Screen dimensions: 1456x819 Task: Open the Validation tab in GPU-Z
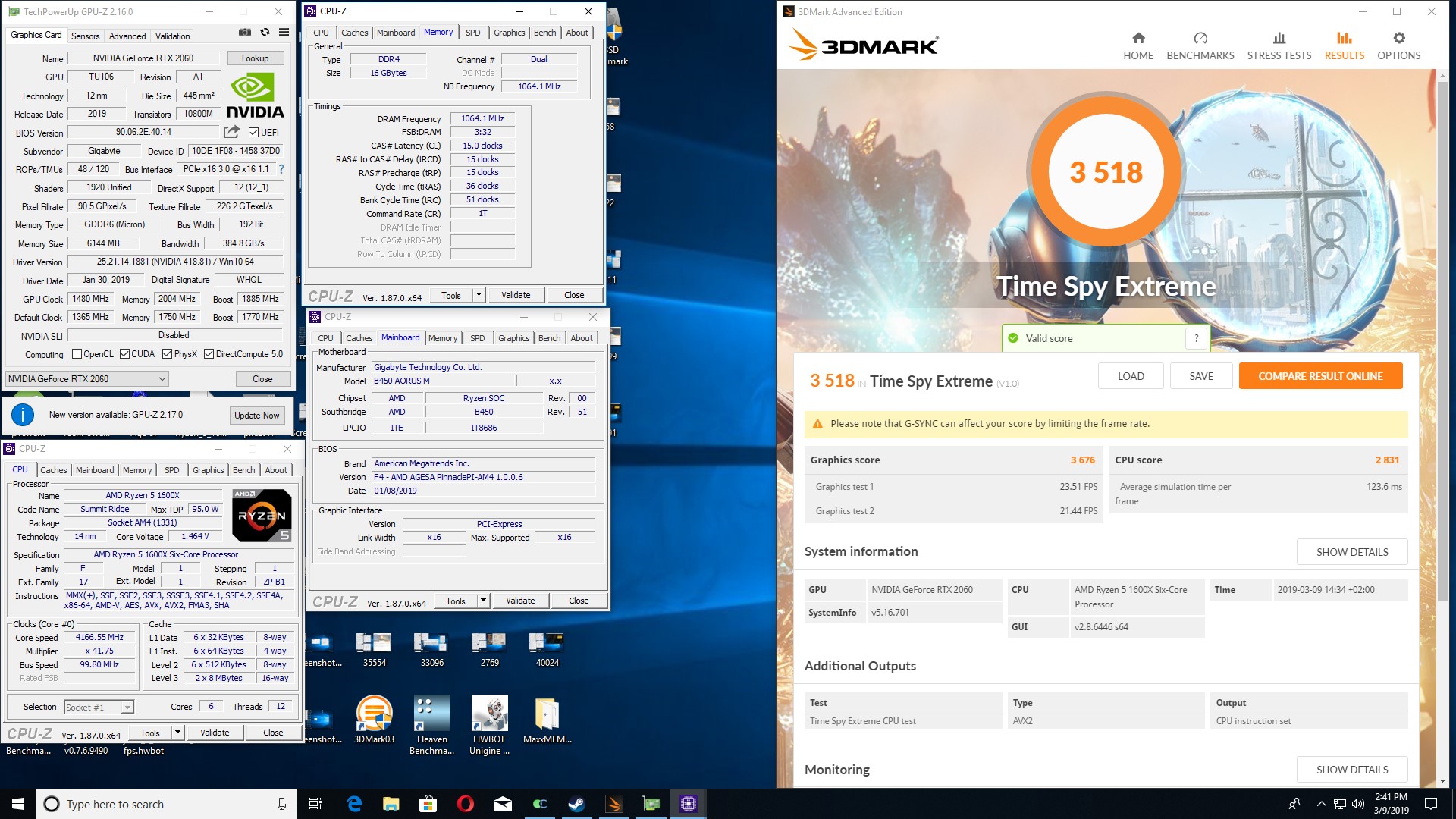(x=172, y=36)
